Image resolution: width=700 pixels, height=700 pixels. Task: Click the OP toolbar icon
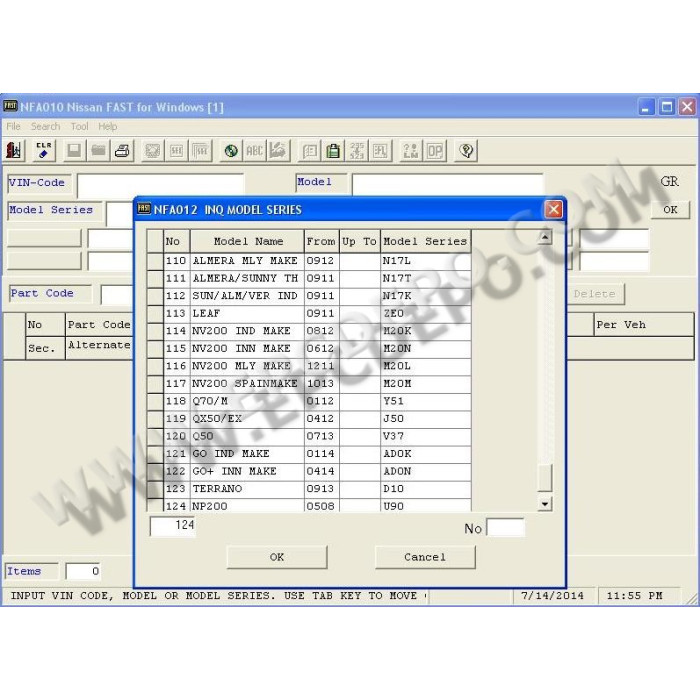pos(435,150)
